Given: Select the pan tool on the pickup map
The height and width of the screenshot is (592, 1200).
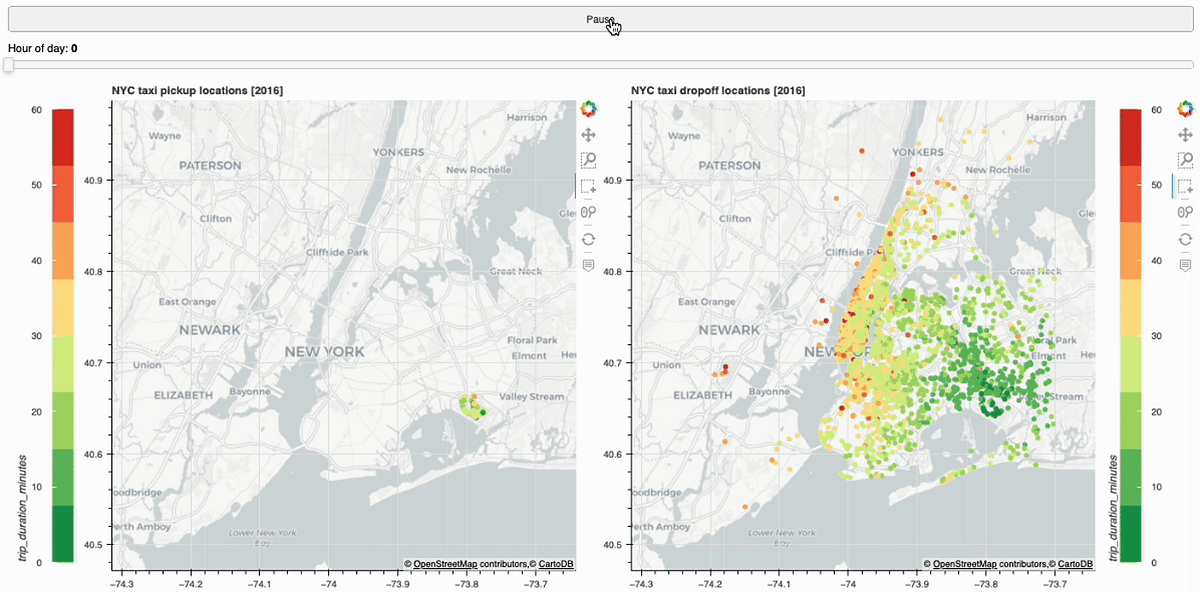Looking at the screenshot, I should pyautogui.click(x=588, y=132).
